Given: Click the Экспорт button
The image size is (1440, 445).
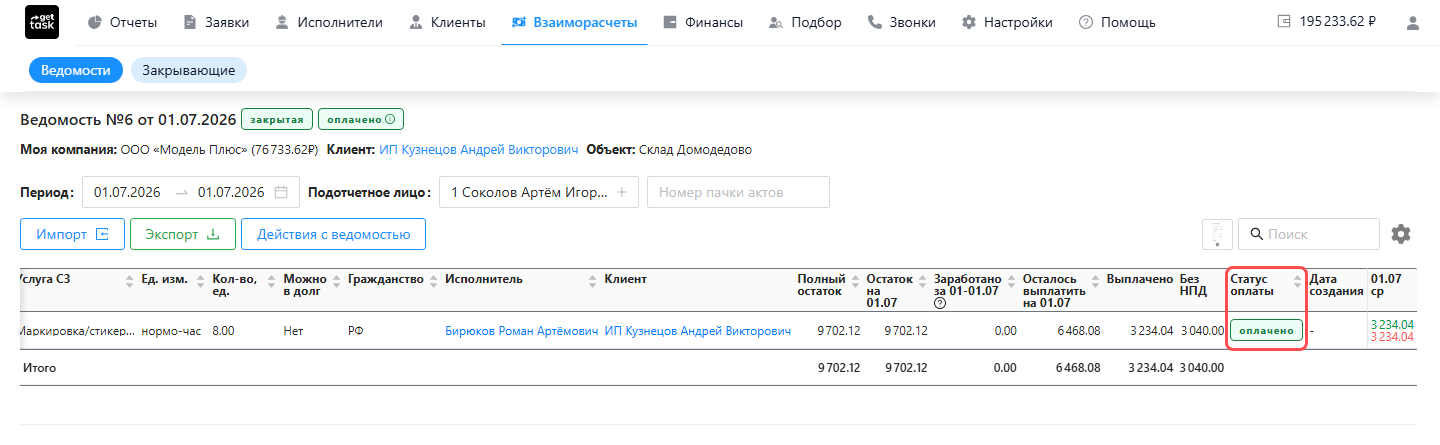Looking at the screenshot, I should pos(182,234).
